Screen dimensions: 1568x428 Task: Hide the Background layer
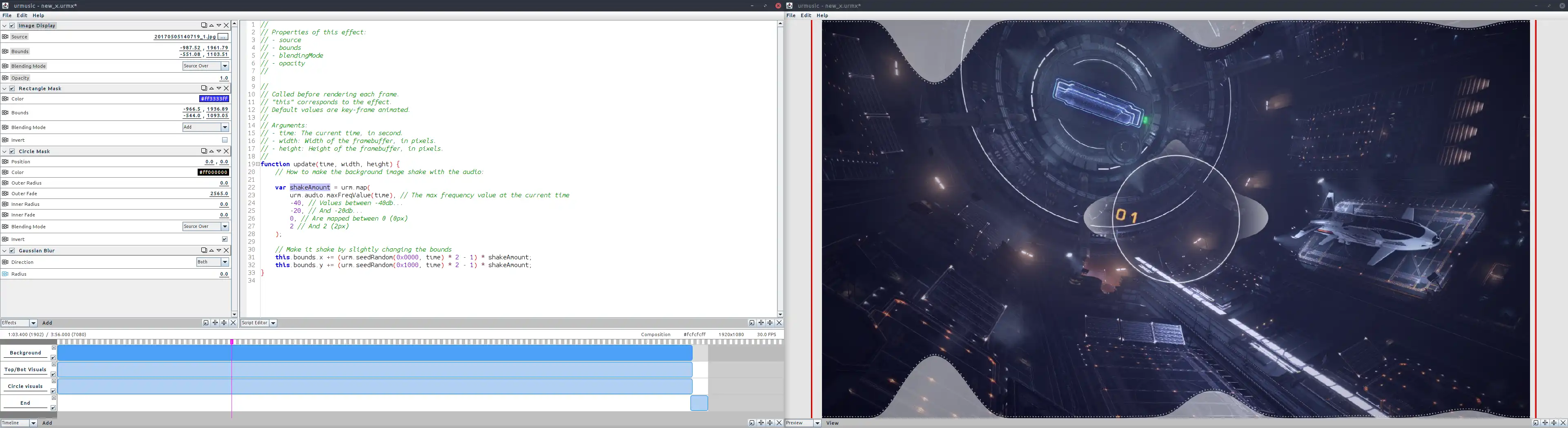53,357
